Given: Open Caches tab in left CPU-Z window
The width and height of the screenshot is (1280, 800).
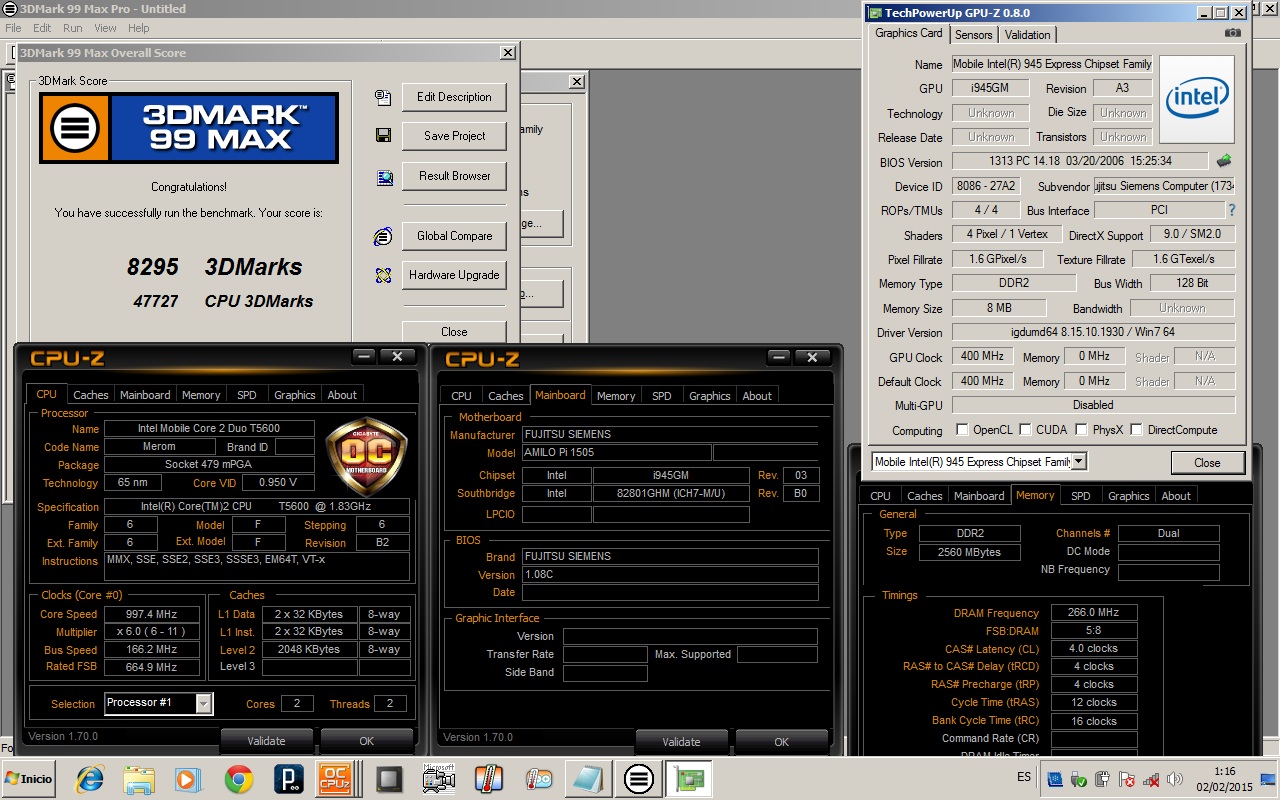Looking at the screenshot, I should 91,395.
